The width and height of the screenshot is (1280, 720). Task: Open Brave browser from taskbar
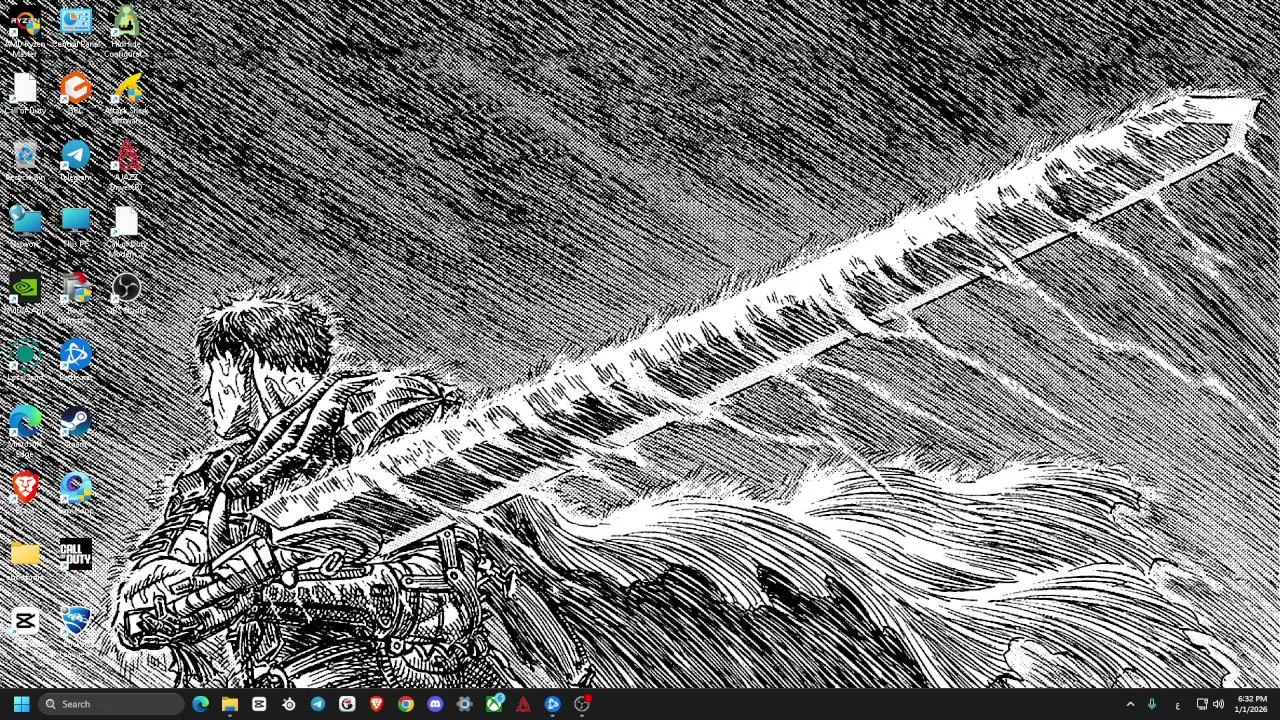[x=377, y=704]
